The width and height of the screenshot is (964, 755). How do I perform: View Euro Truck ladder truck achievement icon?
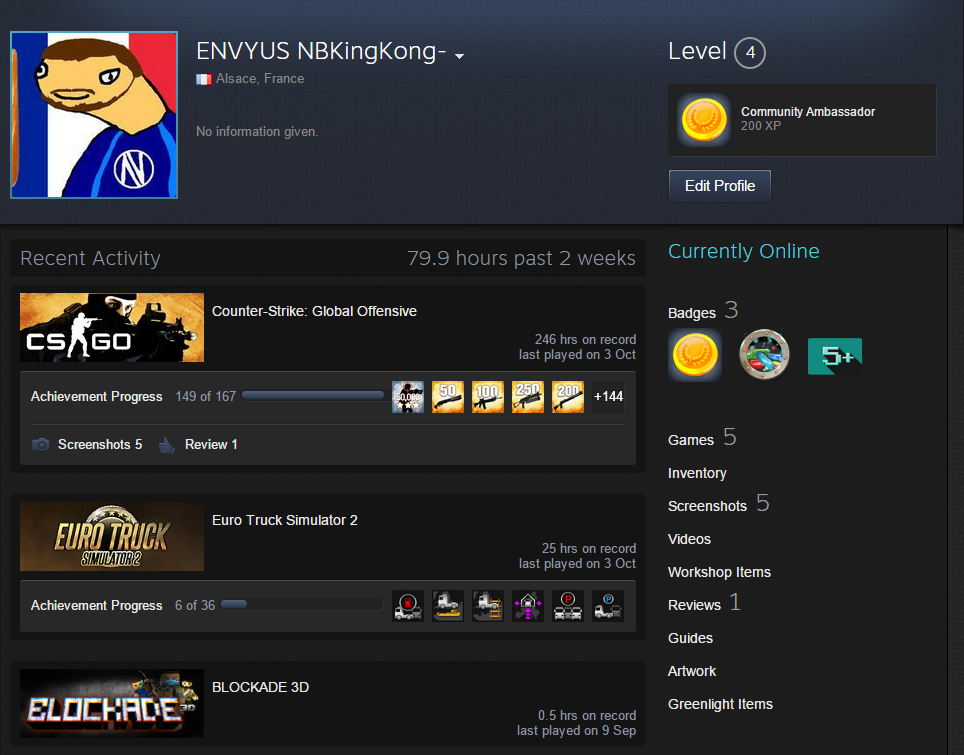[488, 606]
